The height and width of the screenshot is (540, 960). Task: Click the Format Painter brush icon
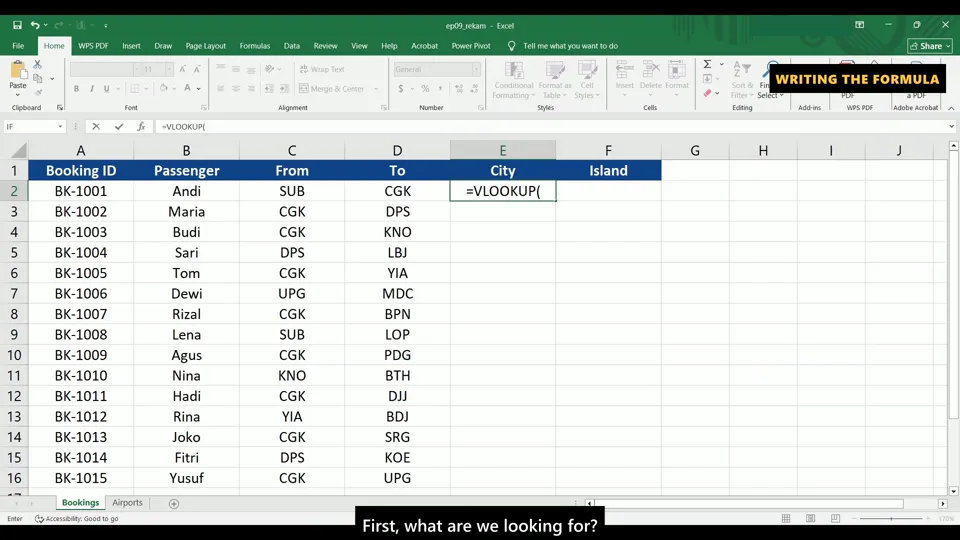[38, 92]
